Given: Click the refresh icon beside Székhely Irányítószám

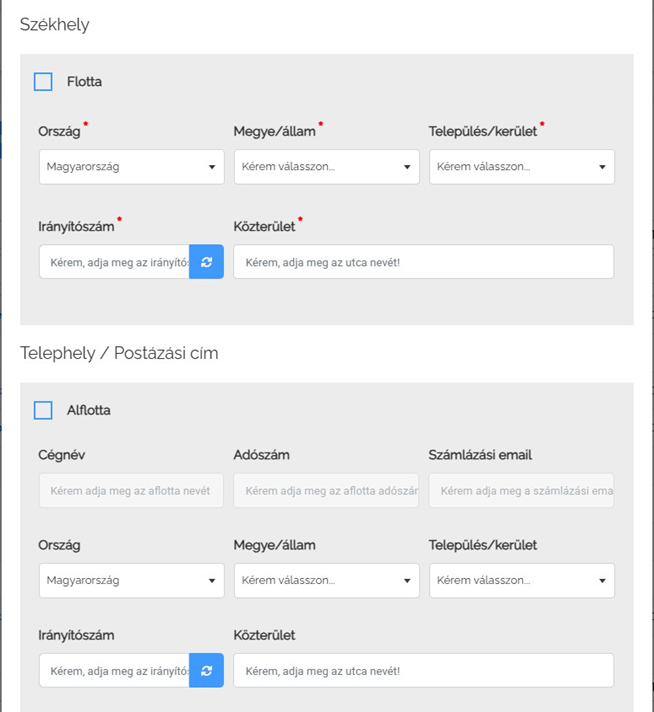Looking at the screenshot, I should (x=206, y=262).
